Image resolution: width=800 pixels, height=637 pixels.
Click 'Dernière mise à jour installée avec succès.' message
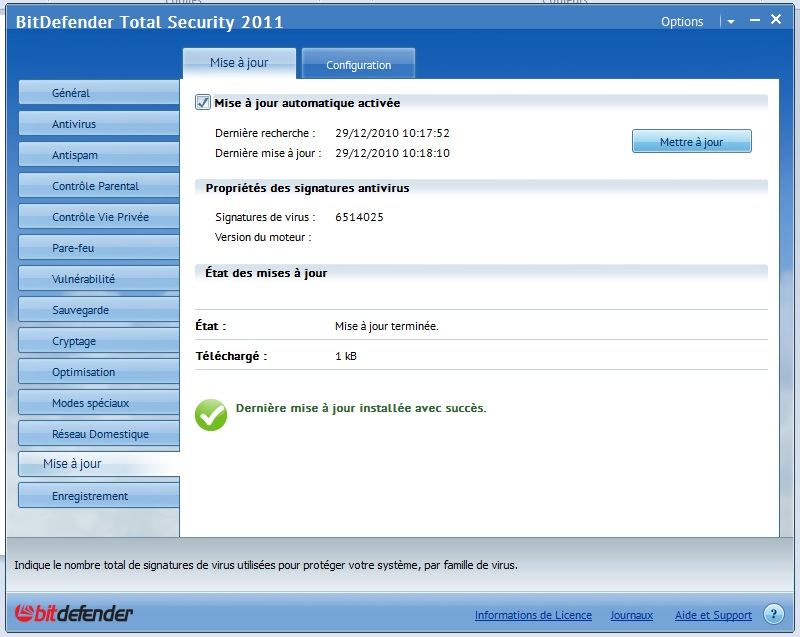tap(361, 408)
